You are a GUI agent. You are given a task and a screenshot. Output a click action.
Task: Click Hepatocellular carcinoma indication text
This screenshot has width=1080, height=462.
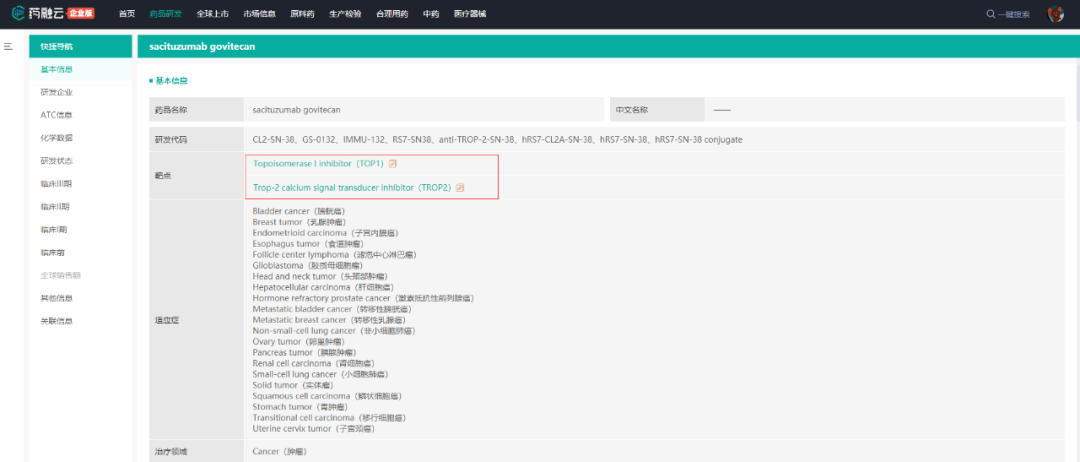click(x=321, y=287)
